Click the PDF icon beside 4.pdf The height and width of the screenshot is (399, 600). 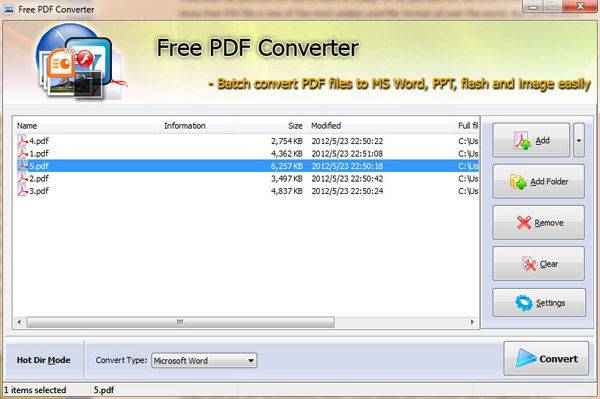pyautogui.click(x=23, y=140)
